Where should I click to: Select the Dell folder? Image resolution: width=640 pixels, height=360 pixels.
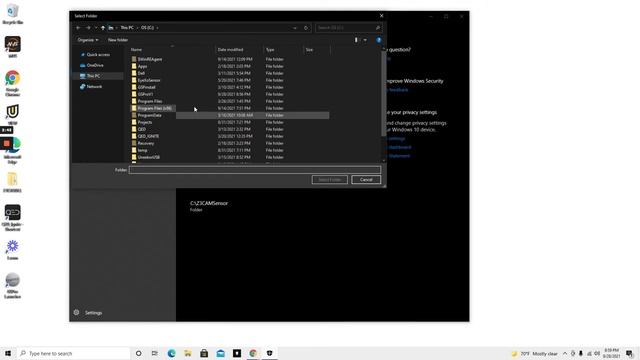tap(141, 73)
